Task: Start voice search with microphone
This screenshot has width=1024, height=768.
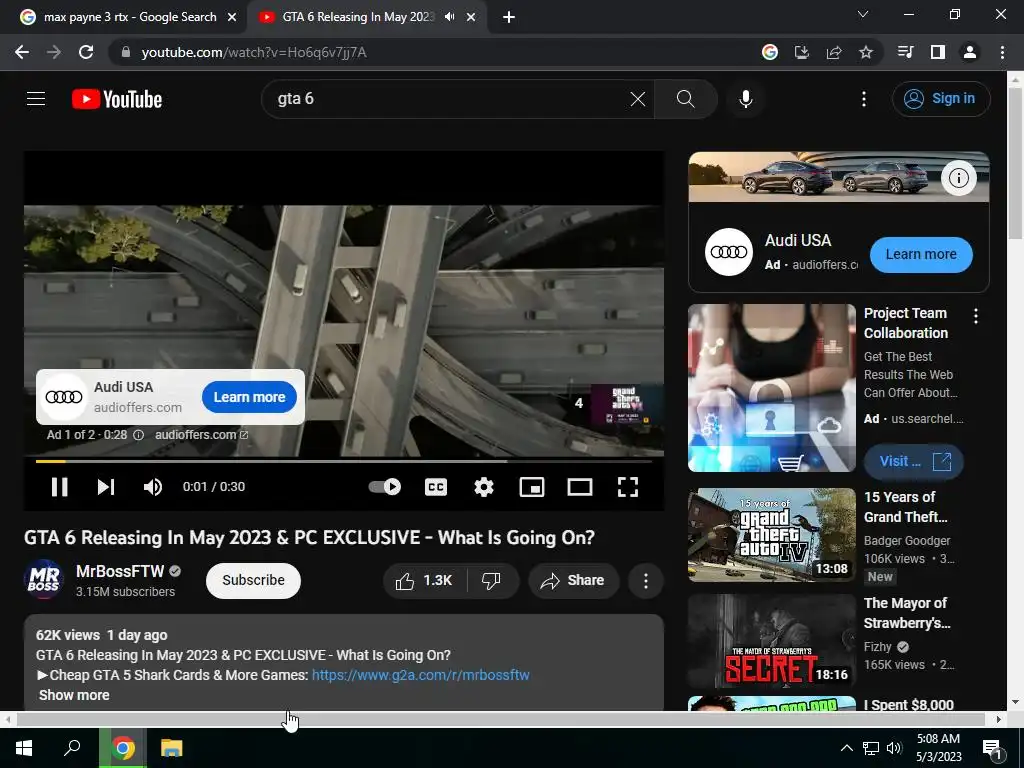Action: [x=746, y=99]
